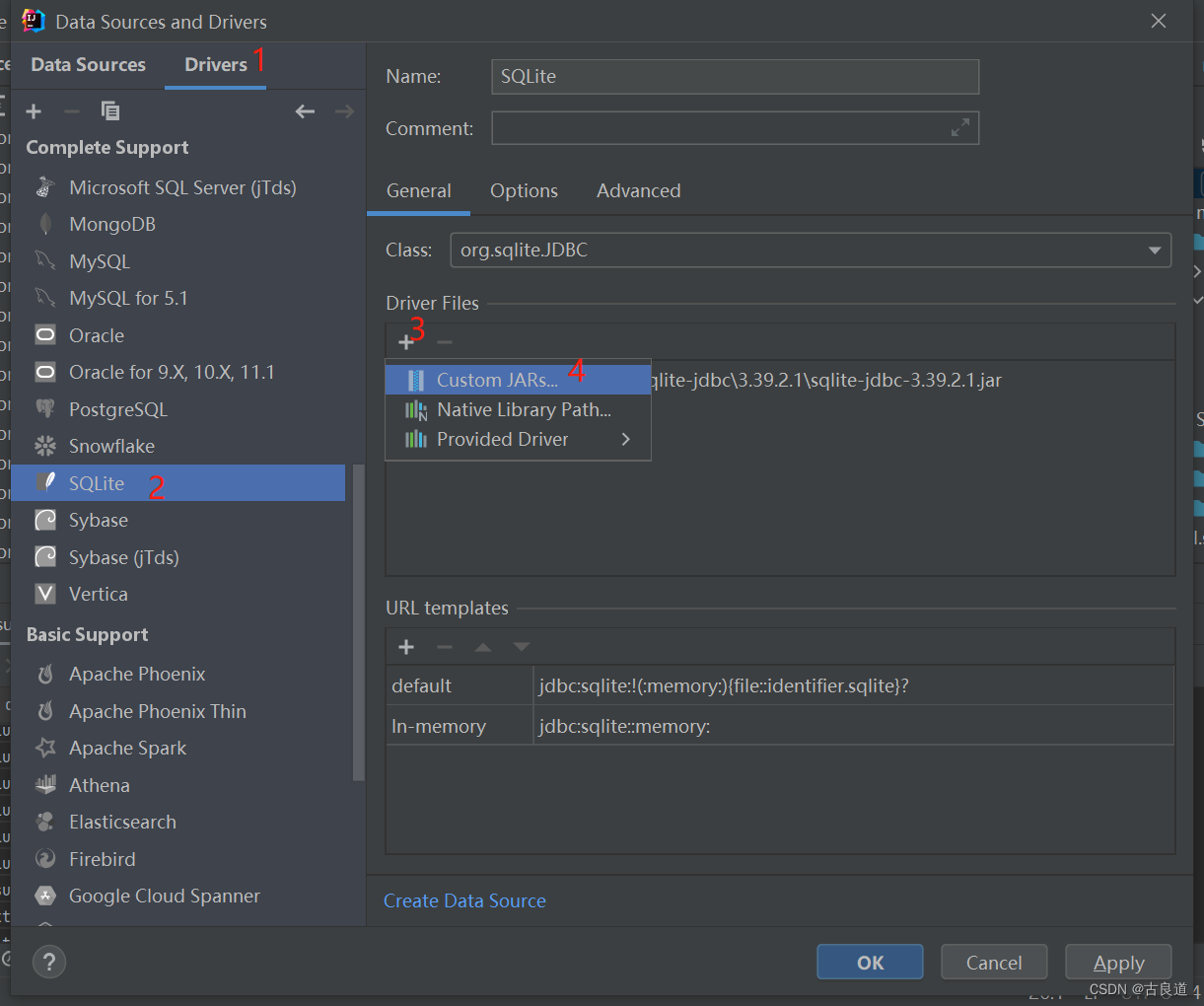Screen dimensions: 1204x1006
Task: Select the Apache Phoenix Thin driver
Action: tap(178, 711)
